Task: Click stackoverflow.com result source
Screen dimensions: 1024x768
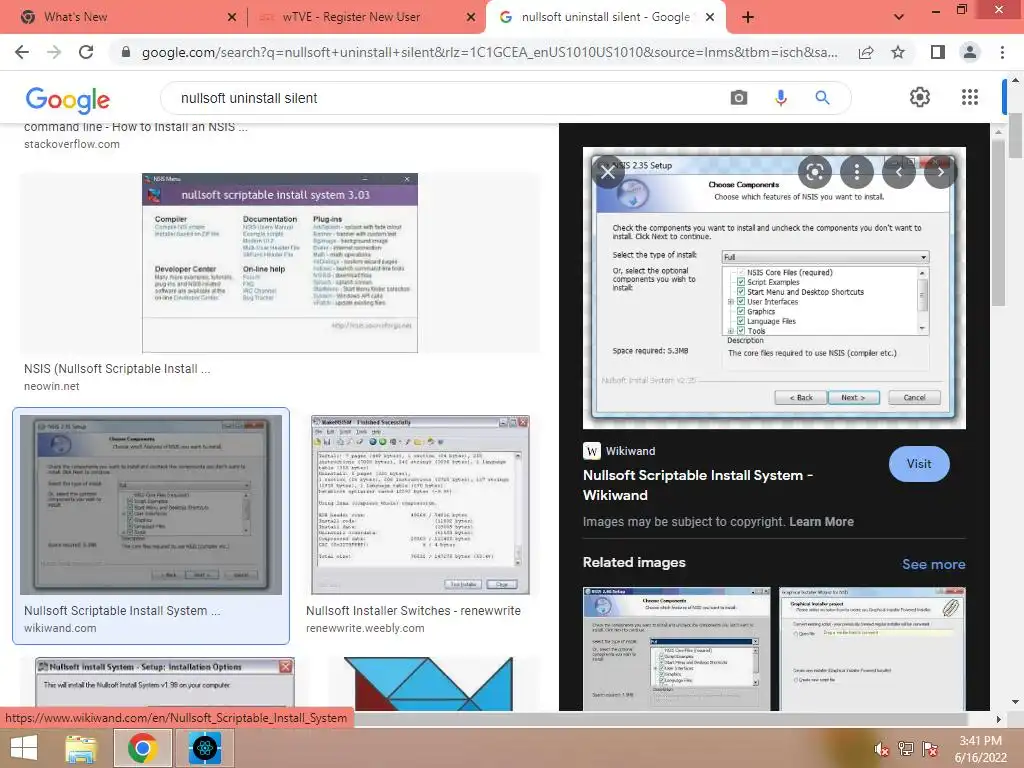Action: (x=72, y=144)
